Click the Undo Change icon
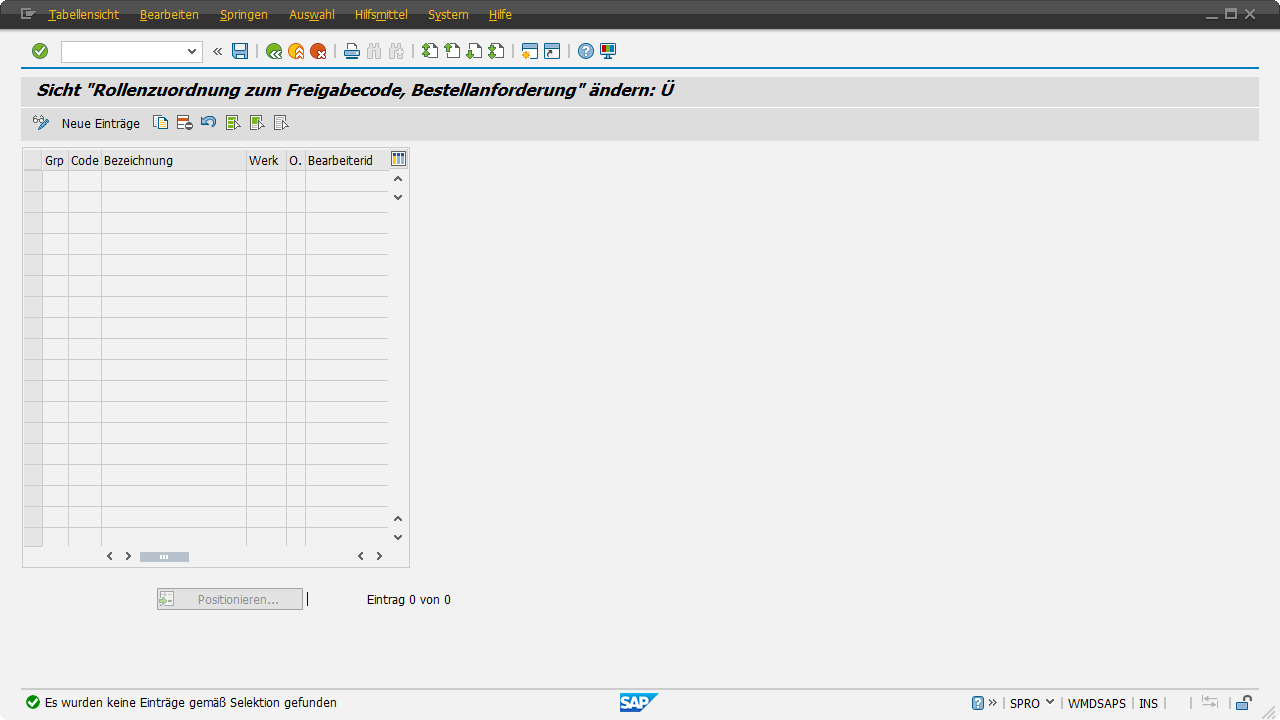 click(208, 123)
